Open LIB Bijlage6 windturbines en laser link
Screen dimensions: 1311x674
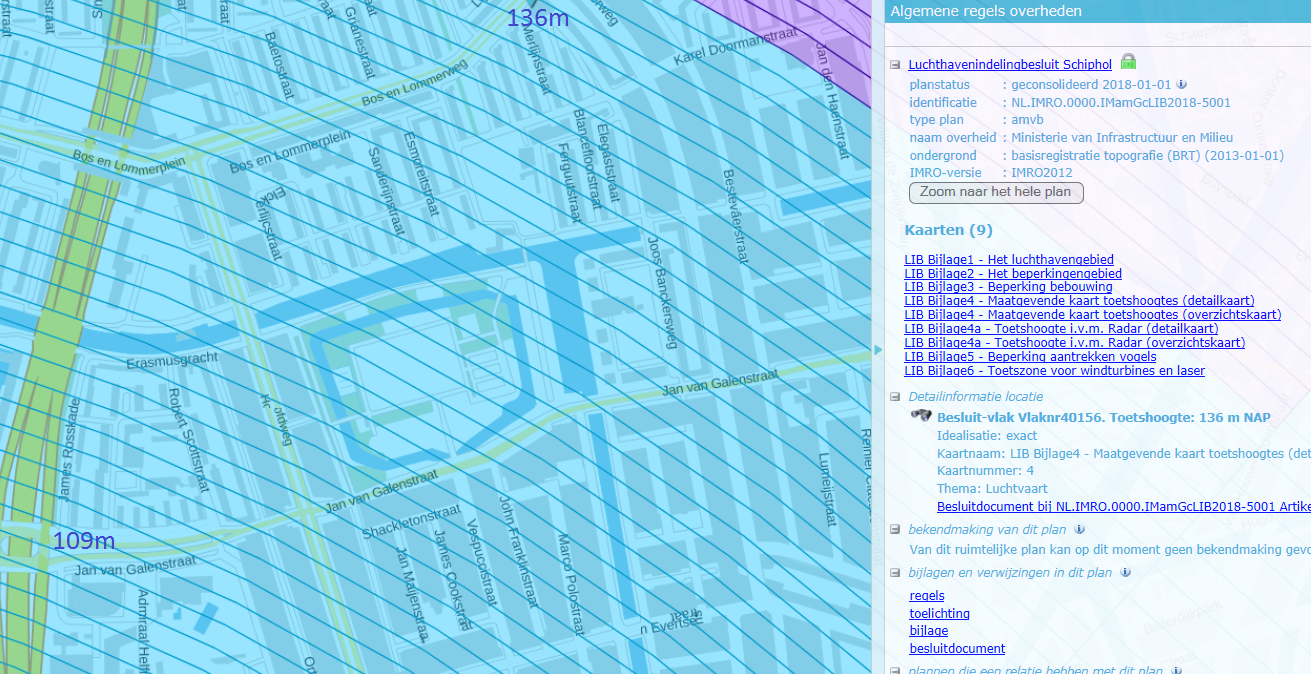coord(1054,371)
